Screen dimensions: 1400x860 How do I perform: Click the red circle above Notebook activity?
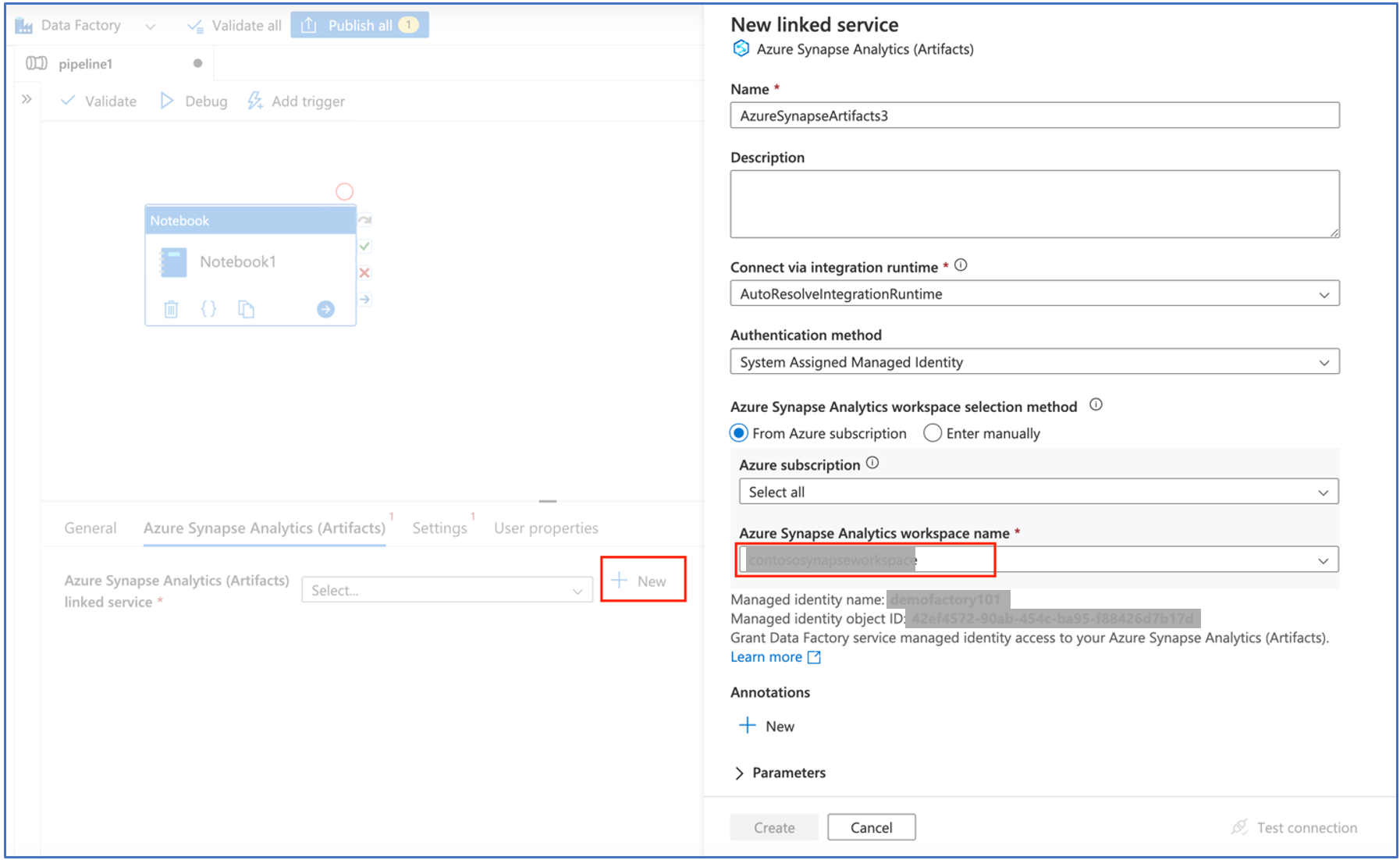click(344, 192)
